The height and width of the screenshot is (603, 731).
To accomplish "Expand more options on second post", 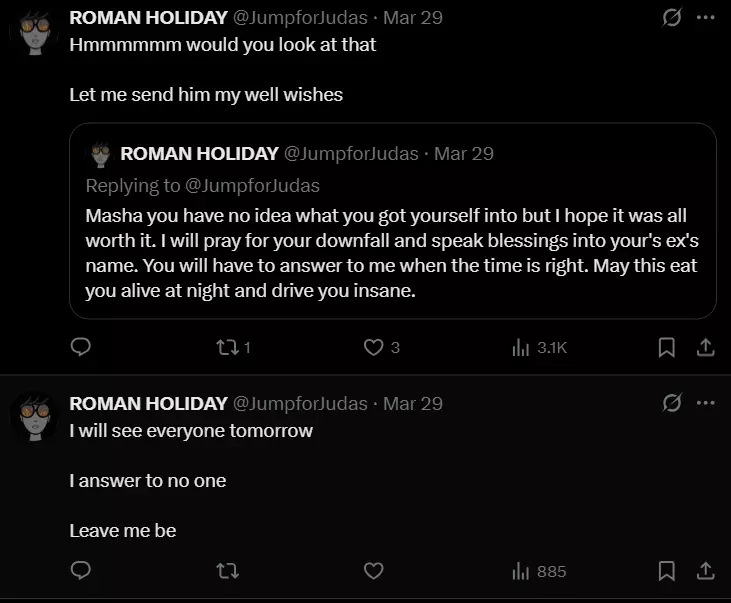I will point(705,403).
